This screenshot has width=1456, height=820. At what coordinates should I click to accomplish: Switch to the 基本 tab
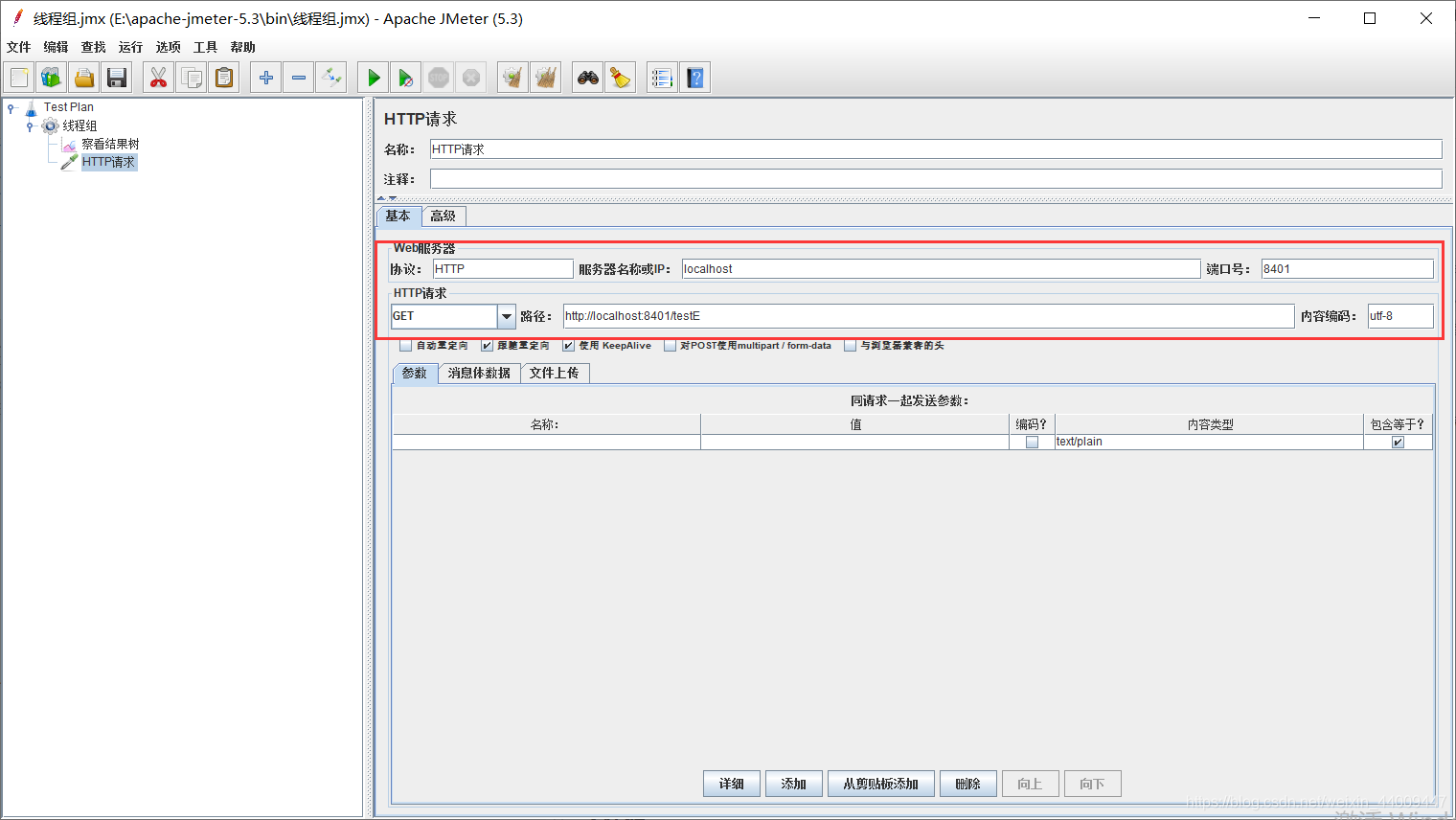pyautogui.click(x=398, y=216)
